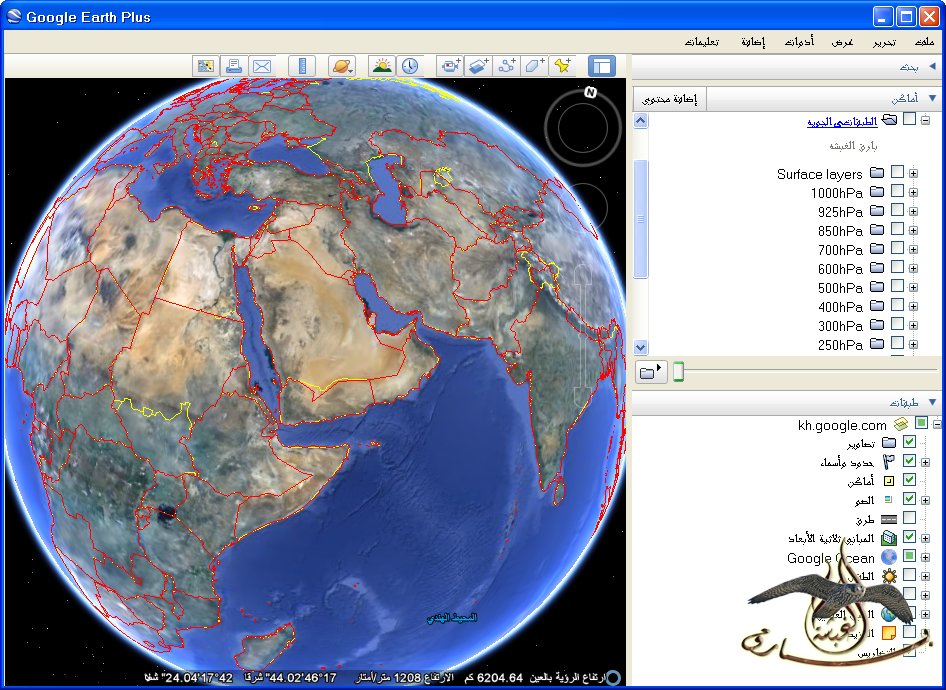Click the time slider handle under Places

pyautogui.click(x=679, y=372)
